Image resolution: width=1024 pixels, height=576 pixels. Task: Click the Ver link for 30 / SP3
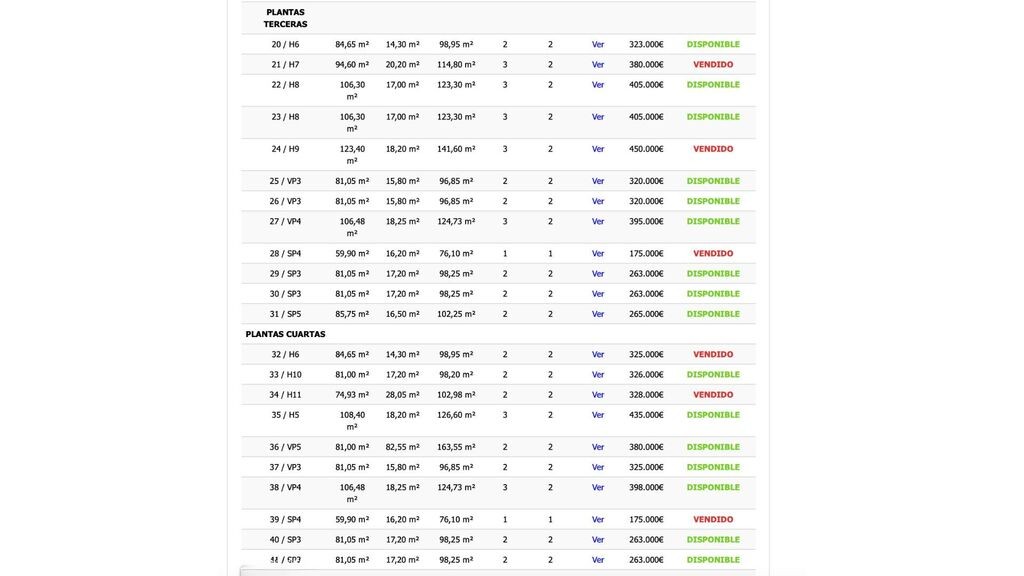(598, 294)
